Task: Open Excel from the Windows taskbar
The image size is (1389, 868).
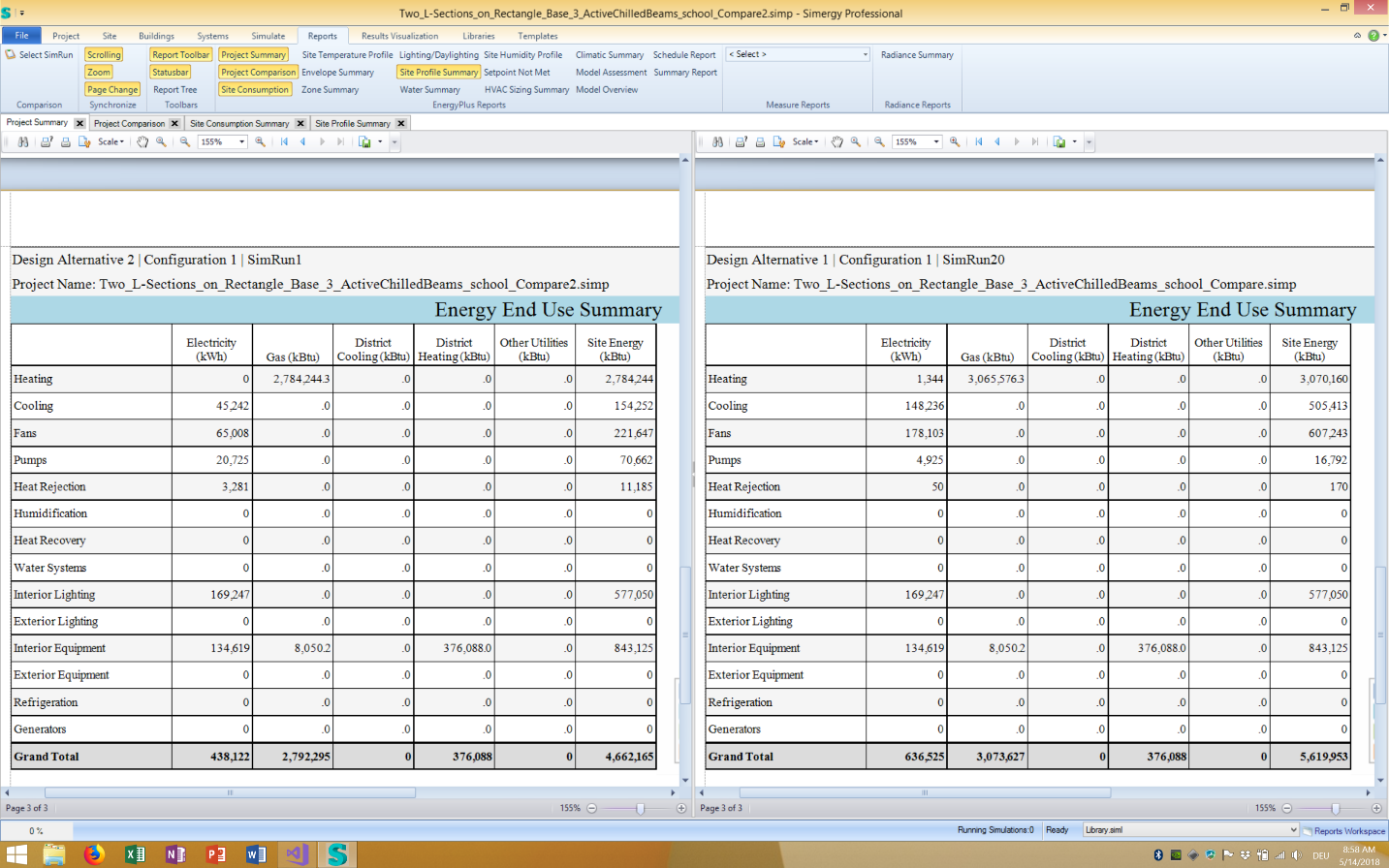Action: [x=135, y=854]
